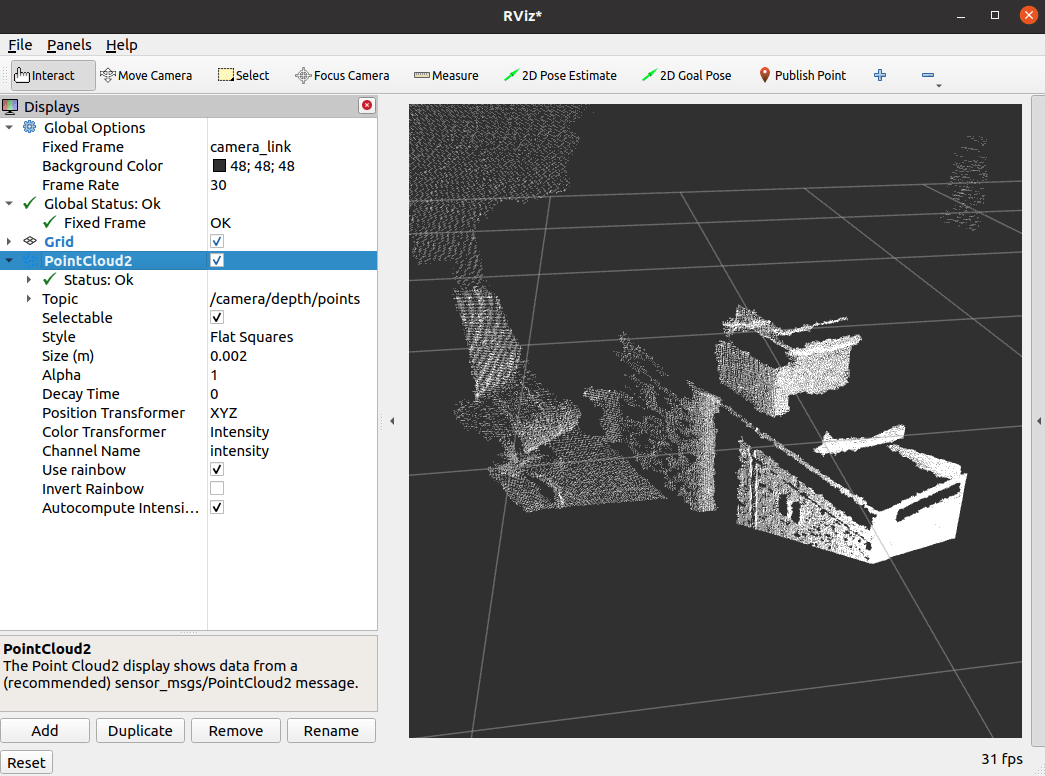Open the Panels menu
Image resolution: width=1045 pixels, height=776 pixels.
point(69,45)
